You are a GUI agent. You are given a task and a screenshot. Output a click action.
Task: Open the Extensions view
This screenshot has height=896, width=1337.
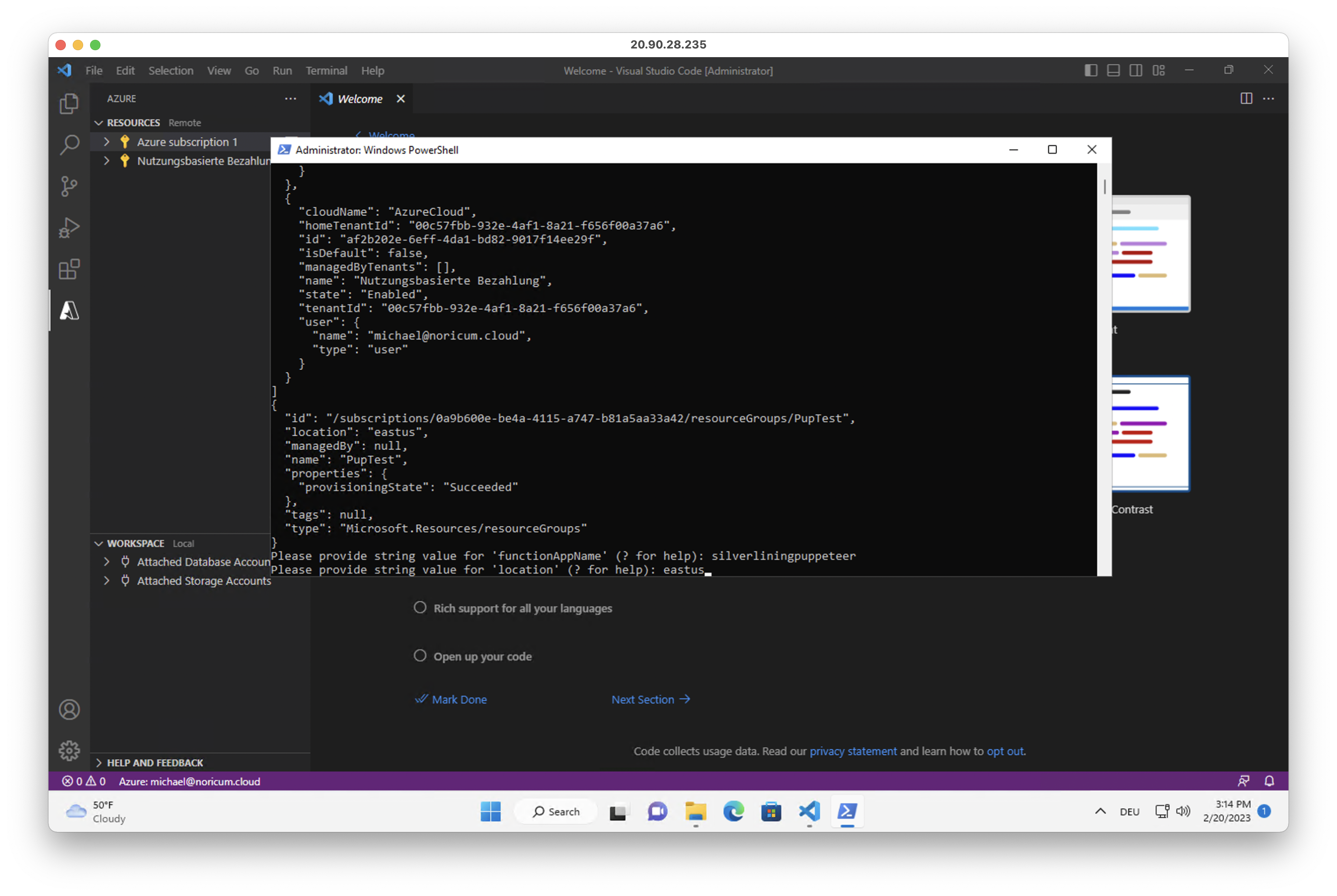pos(69,269)
